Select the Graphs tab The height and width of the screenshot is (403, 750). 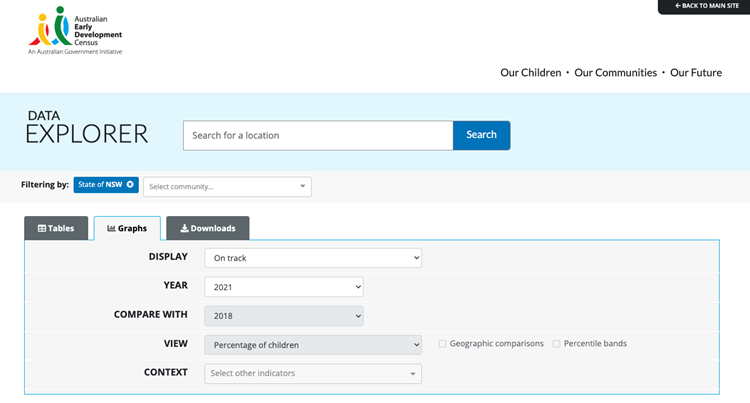pyautogui.click(x=127, y=228)
